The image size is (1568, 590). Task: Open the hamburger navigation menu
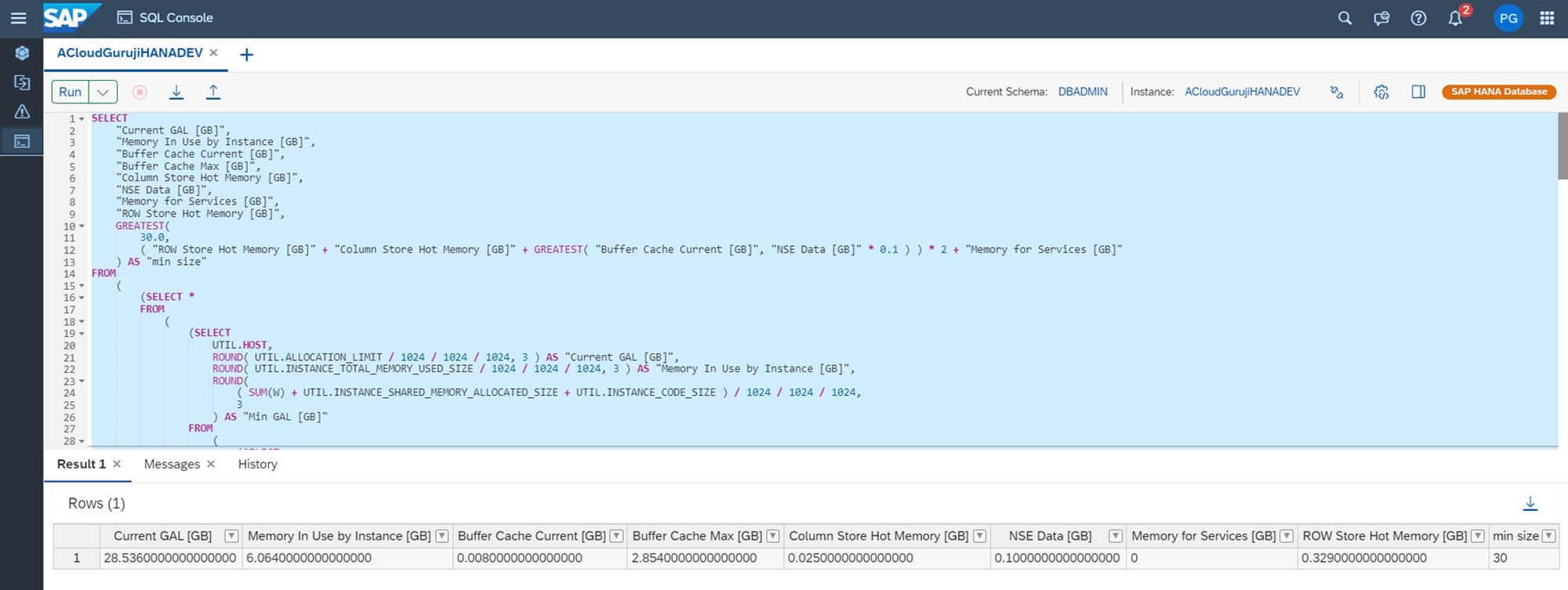click(x=18, y=18)
